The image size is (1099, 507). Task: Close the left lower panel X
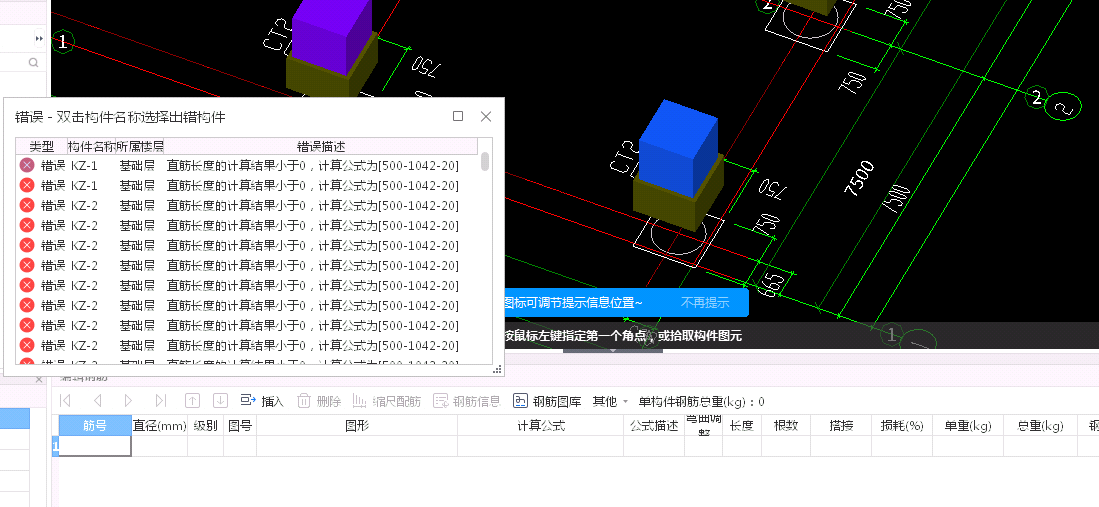point(39,379)
